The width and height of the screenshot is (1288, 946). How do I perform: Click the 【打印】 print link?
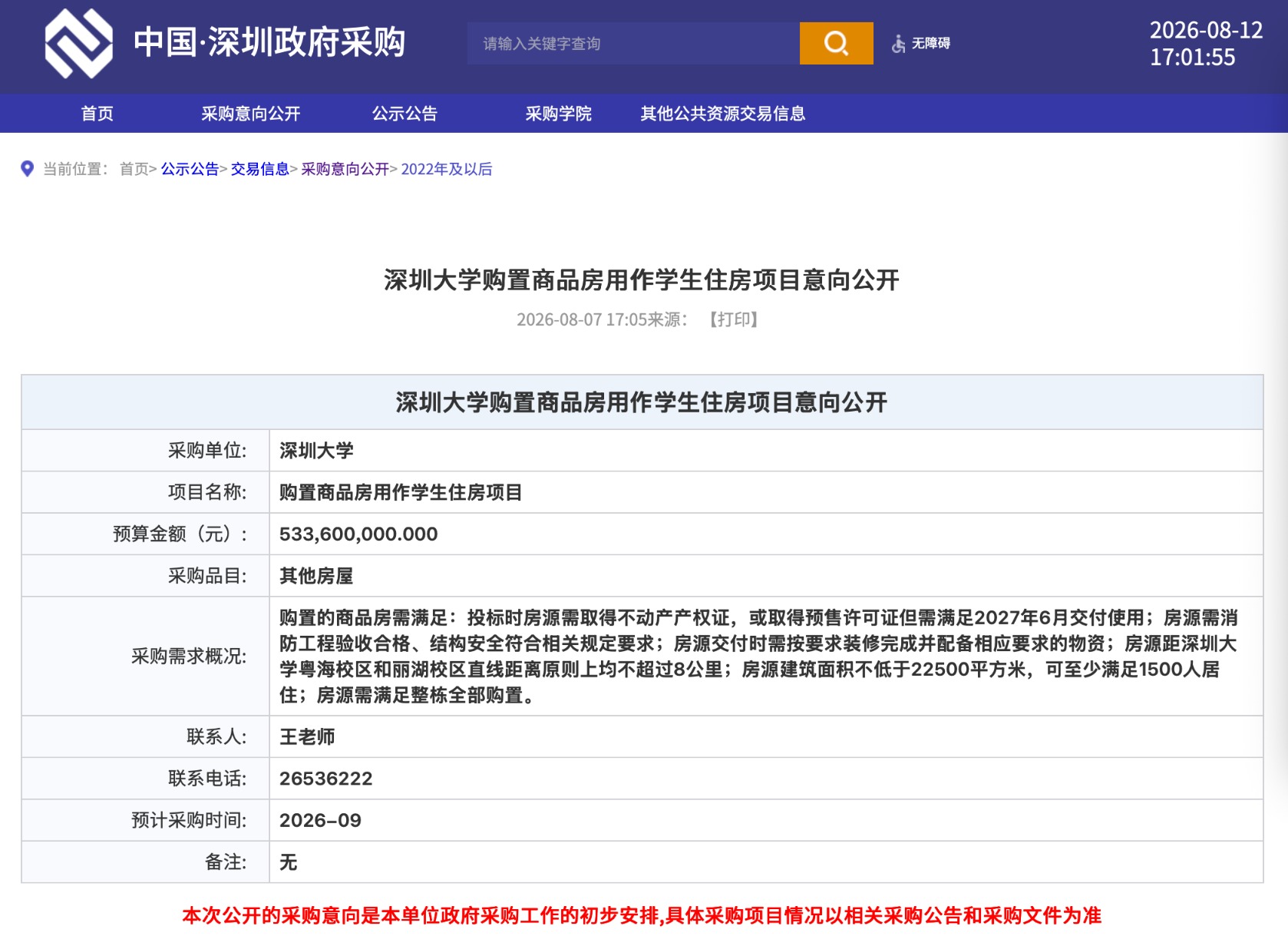point(733,319)
